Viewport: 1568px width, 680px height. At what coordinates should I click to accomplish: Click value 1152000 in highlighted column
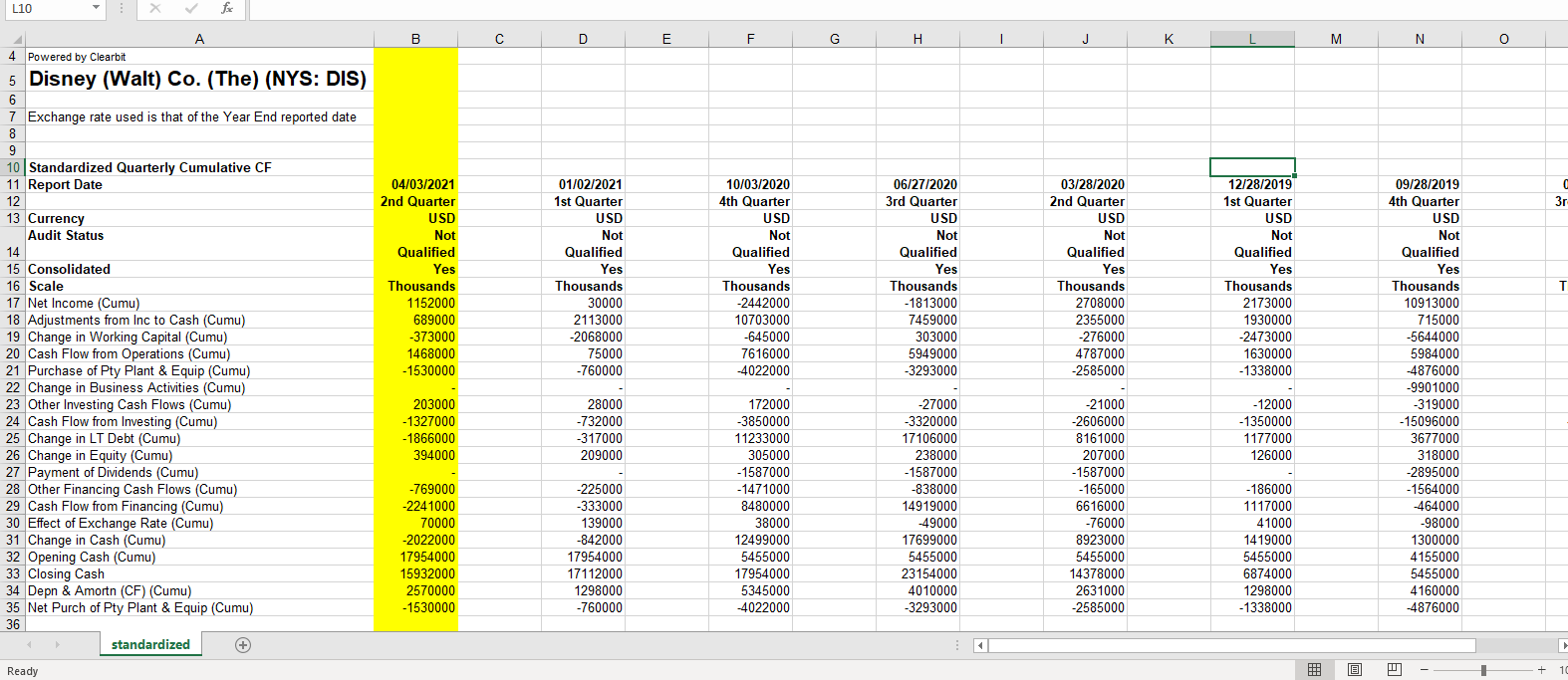pos(415,303)
